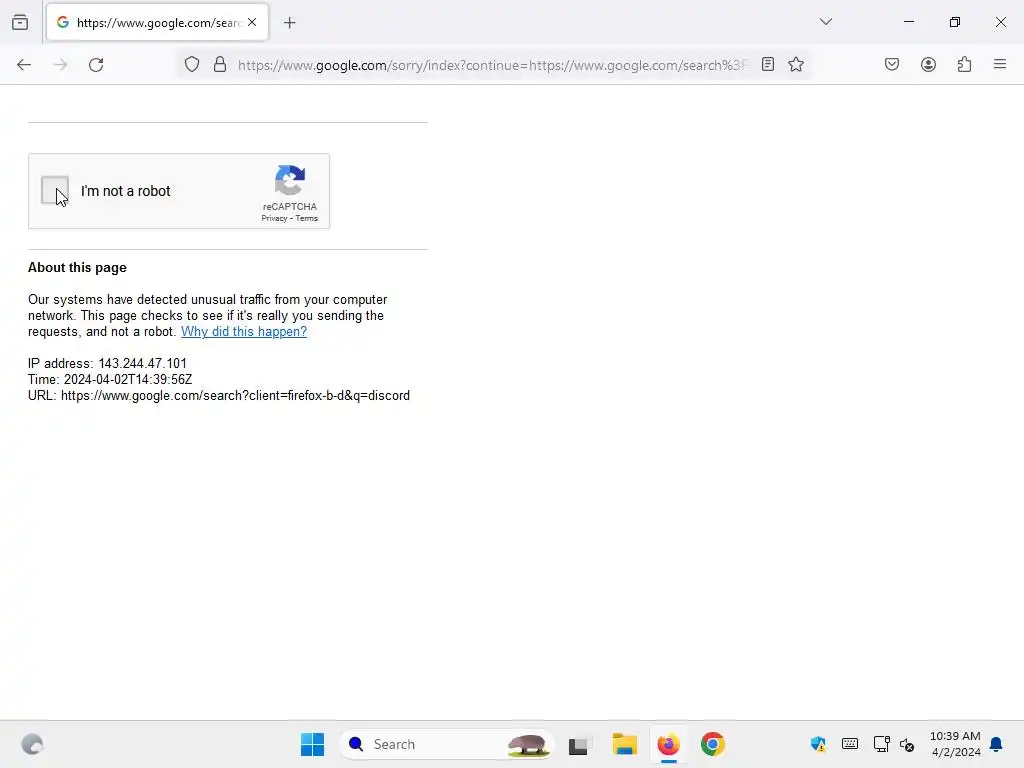Click the muted volume tray icon
Image resolution: width=1024 pixels, height=768 pixels.
tap(907, 744)
